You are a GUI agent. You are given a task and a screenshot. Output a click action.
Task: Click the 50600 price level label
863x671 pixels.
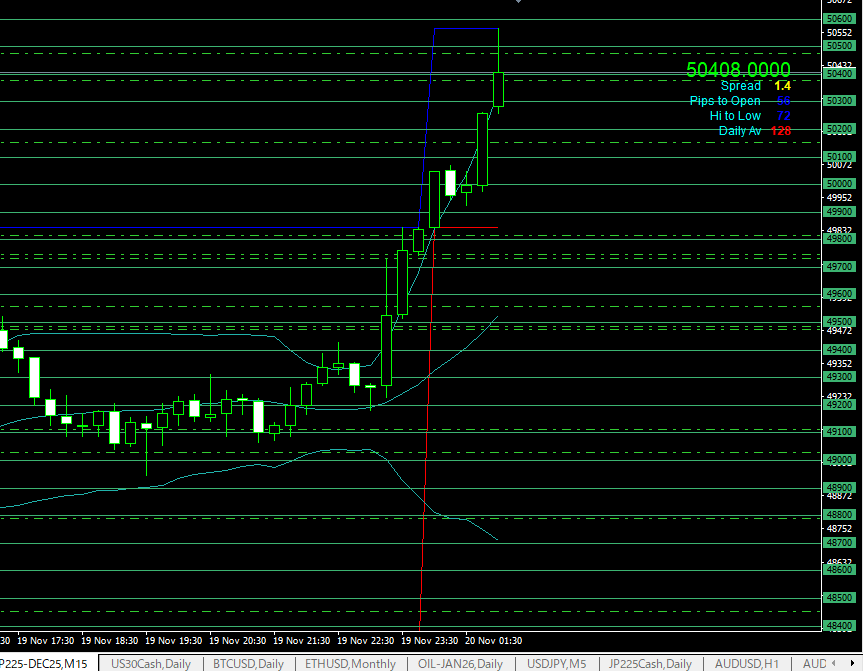838,19
